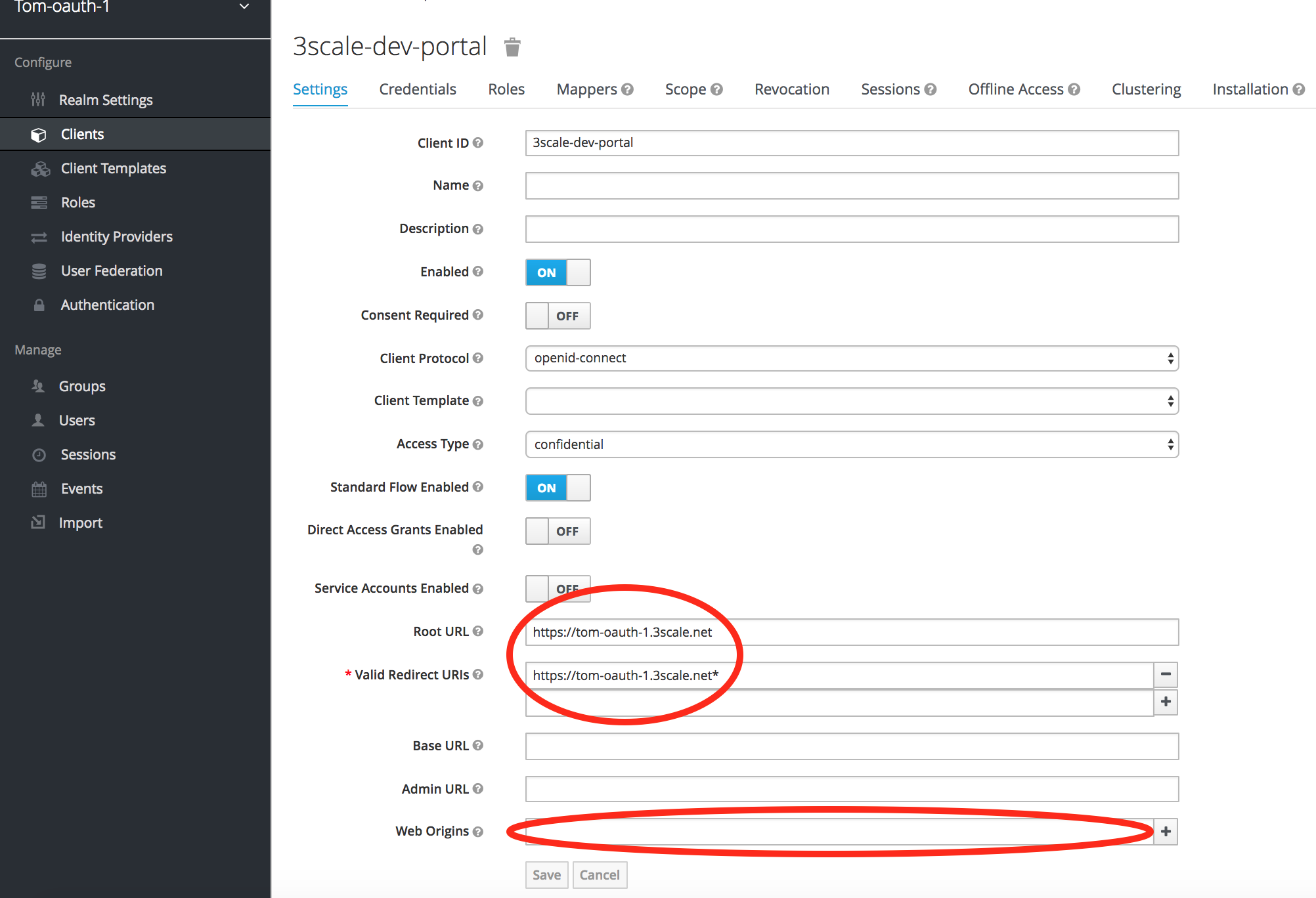Screen dimensions: 1316x898
Task: Toggle the Enabled switch off
Action: click(558, 272)
